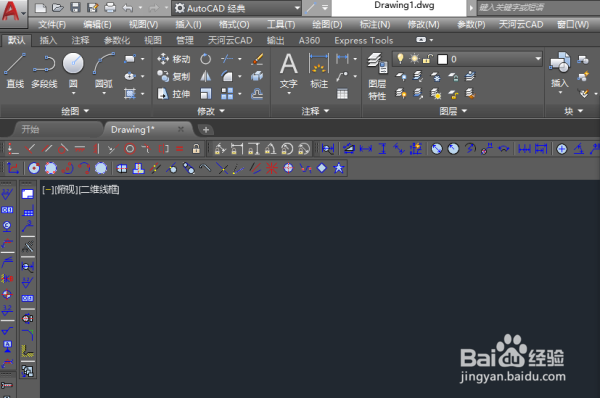Click the red circle constraint icon
600x398 pixels.
click(x=130, y=149)
